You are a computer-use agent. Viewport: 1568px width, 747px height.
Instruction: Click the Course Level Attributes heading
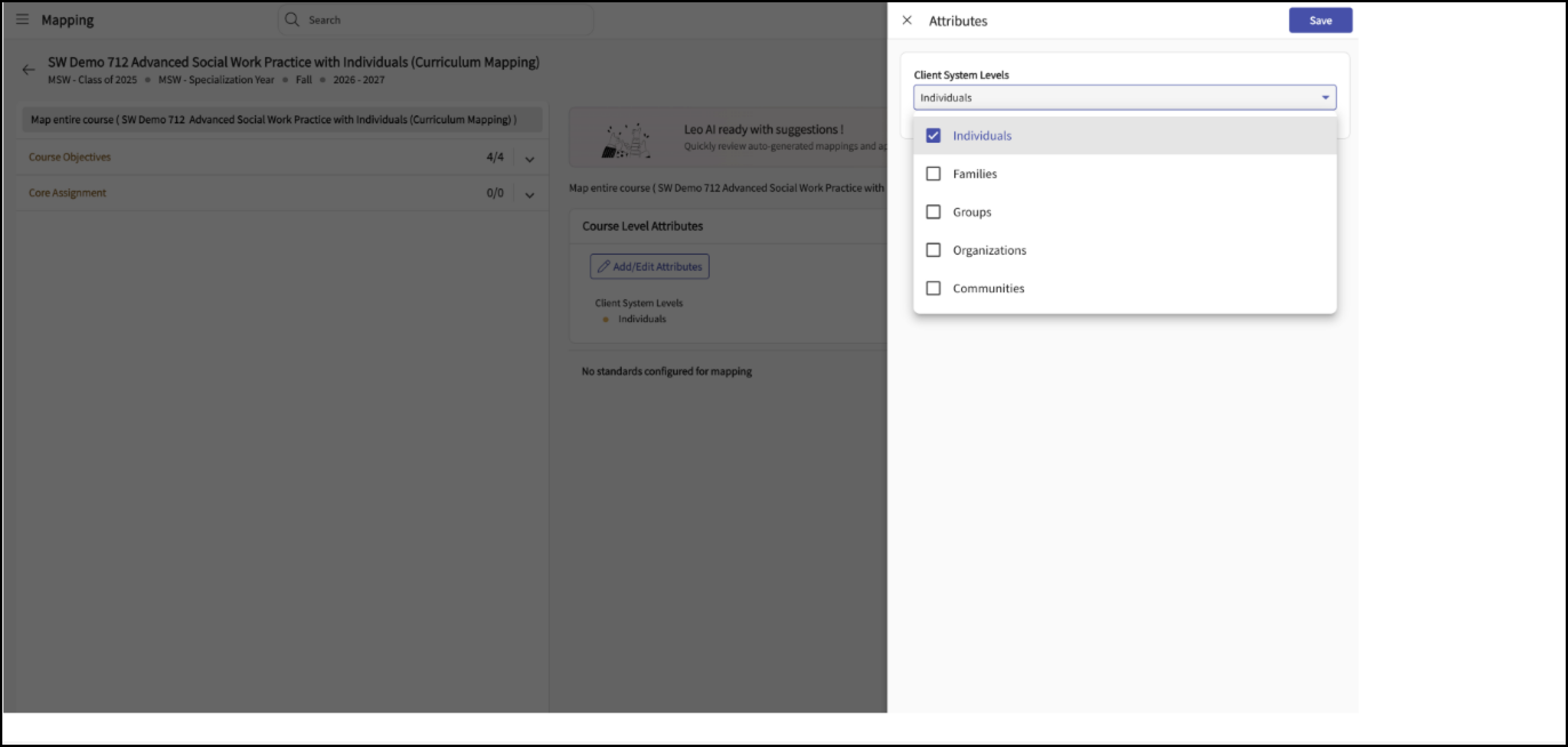pyautogui.click(x=642, y=226)
